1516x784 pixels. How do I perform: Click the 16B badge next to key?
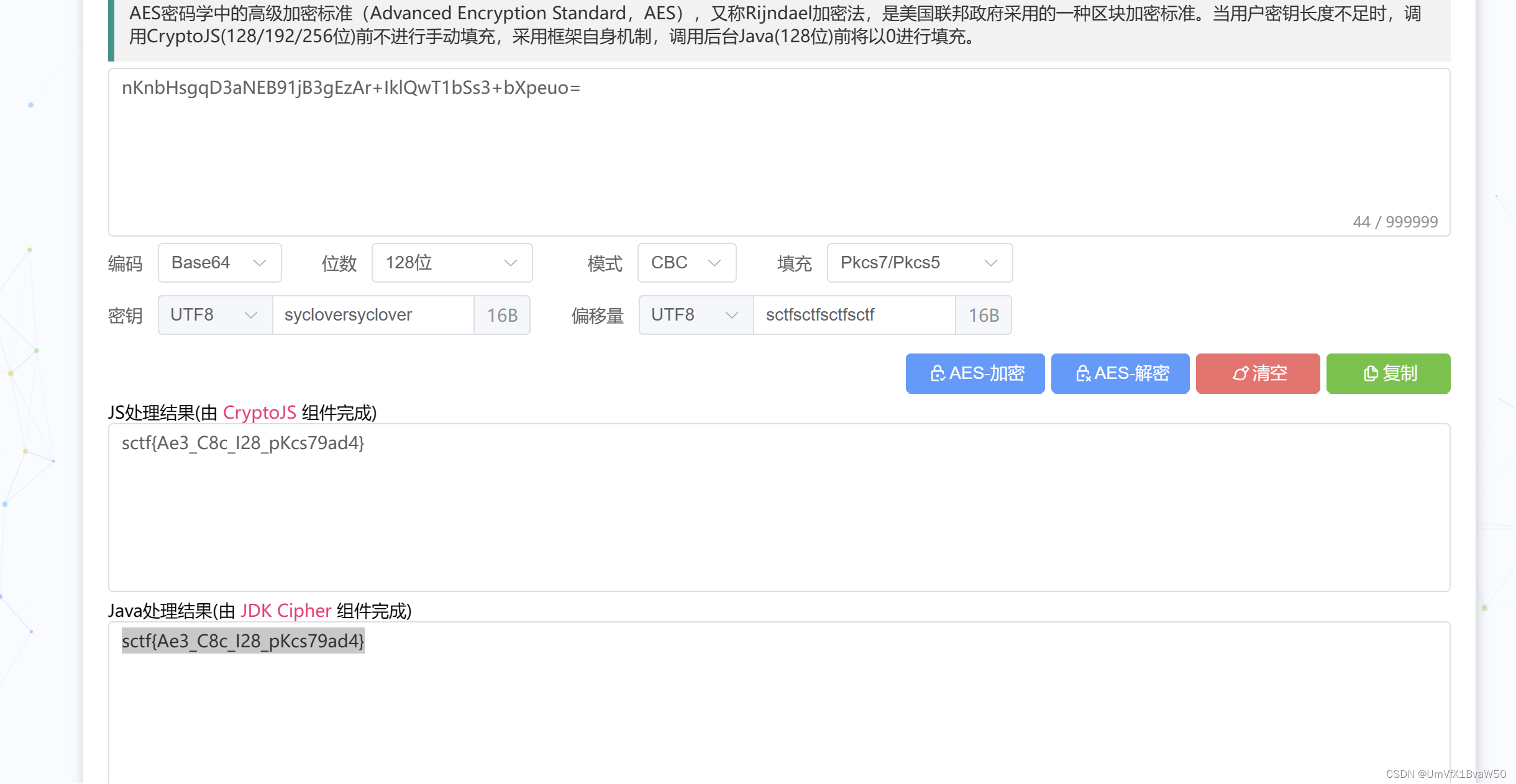point(502,315)
